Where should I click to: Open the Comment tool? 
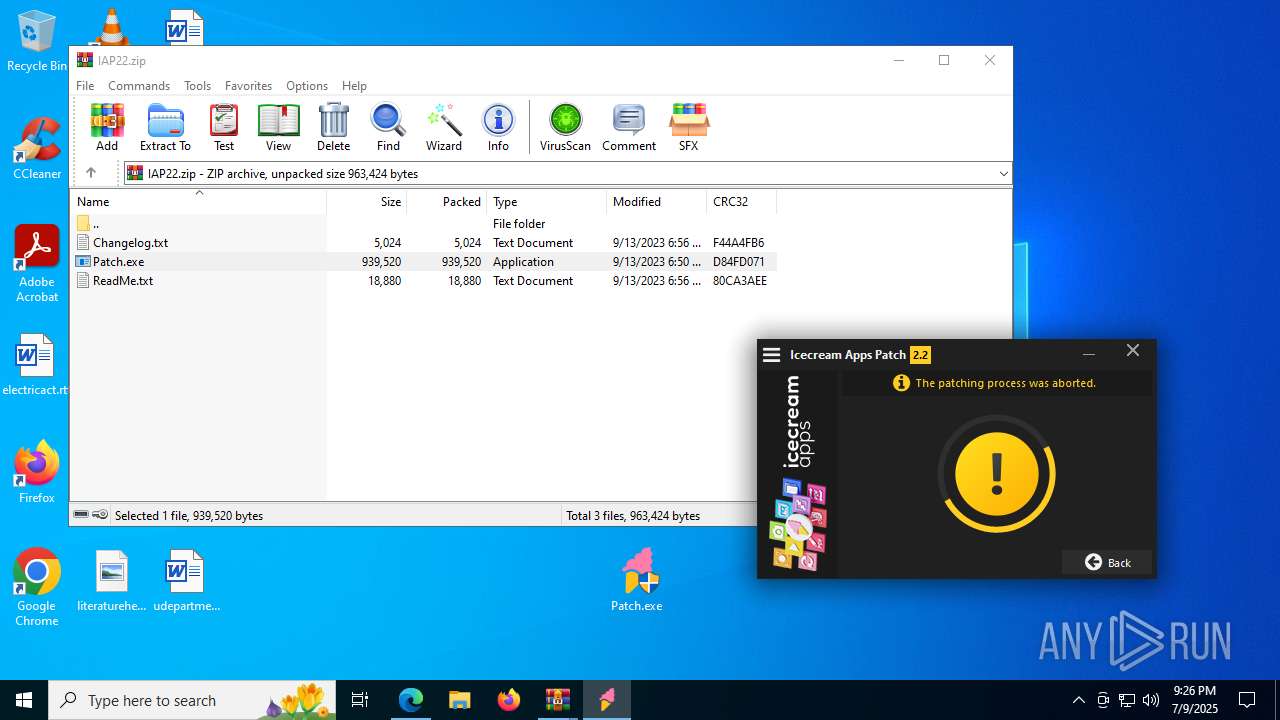(629, 127)
